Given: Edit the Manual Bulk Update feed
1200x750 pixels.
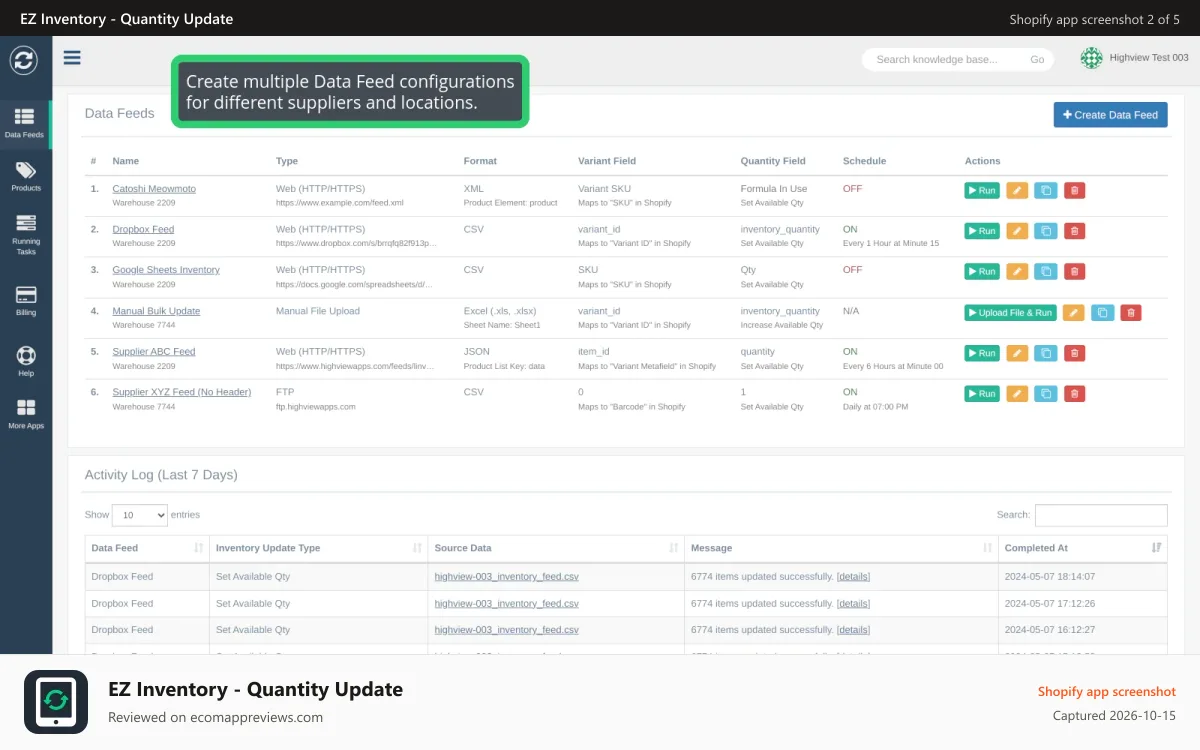Looking at the screenshot, I should [x=1073, y=313].
